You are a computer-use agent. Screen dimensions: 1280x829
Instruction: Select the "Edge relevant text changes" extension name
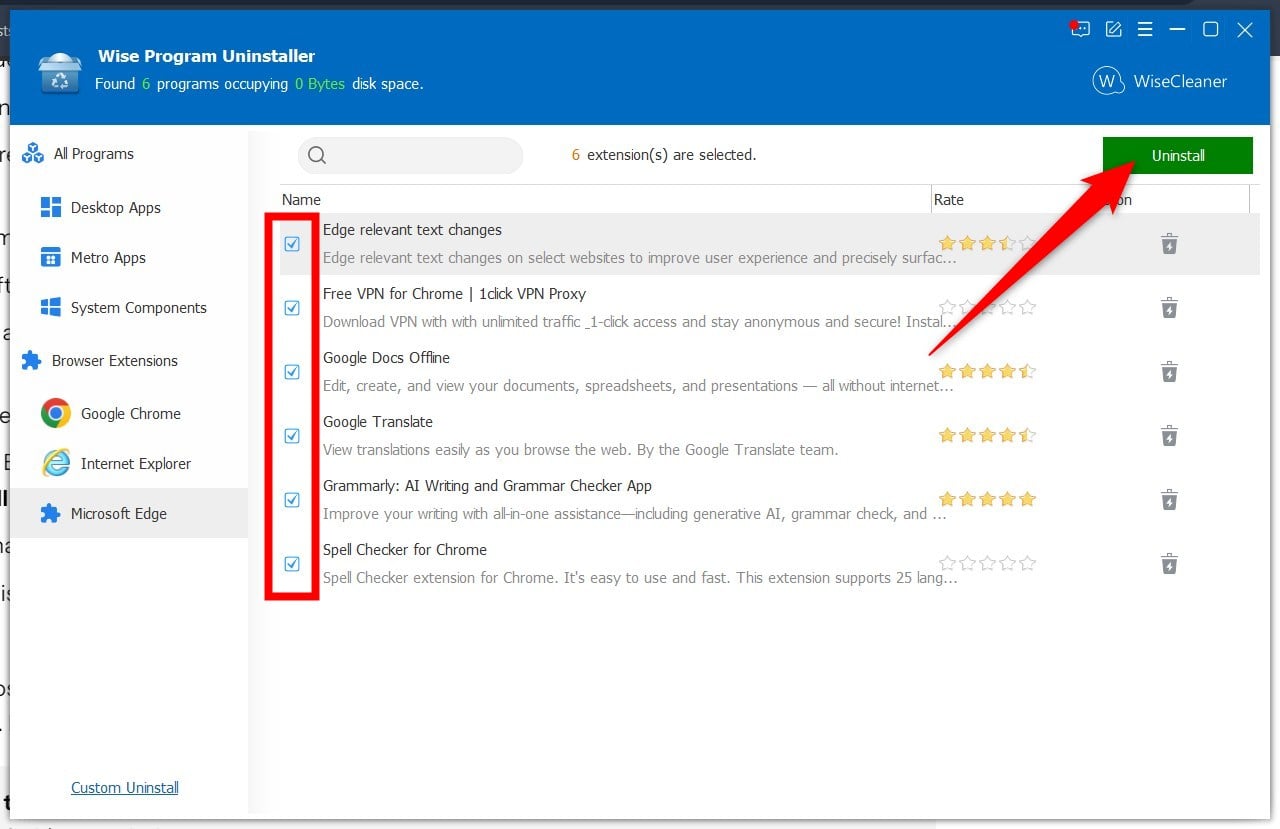(412, 230)
